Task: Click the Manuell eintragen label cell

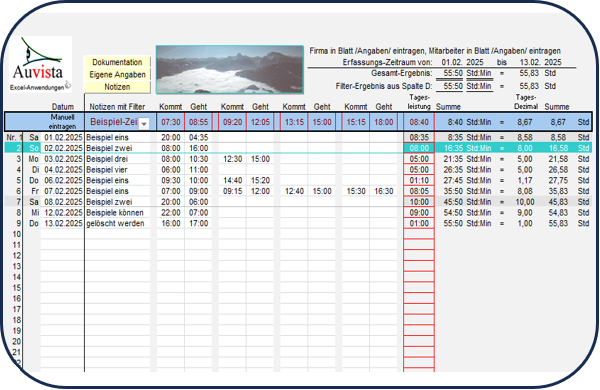Action: [x=62, y=122]
